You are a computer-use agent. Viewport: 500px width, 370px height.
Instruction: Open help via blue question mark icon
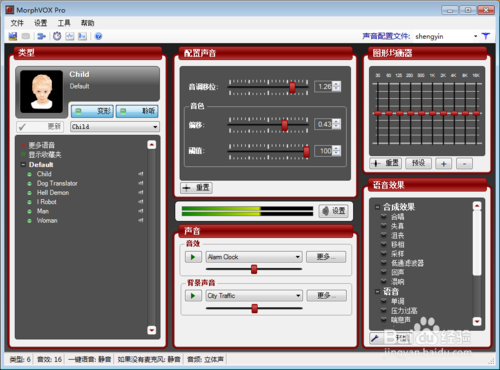click(98, 36)
